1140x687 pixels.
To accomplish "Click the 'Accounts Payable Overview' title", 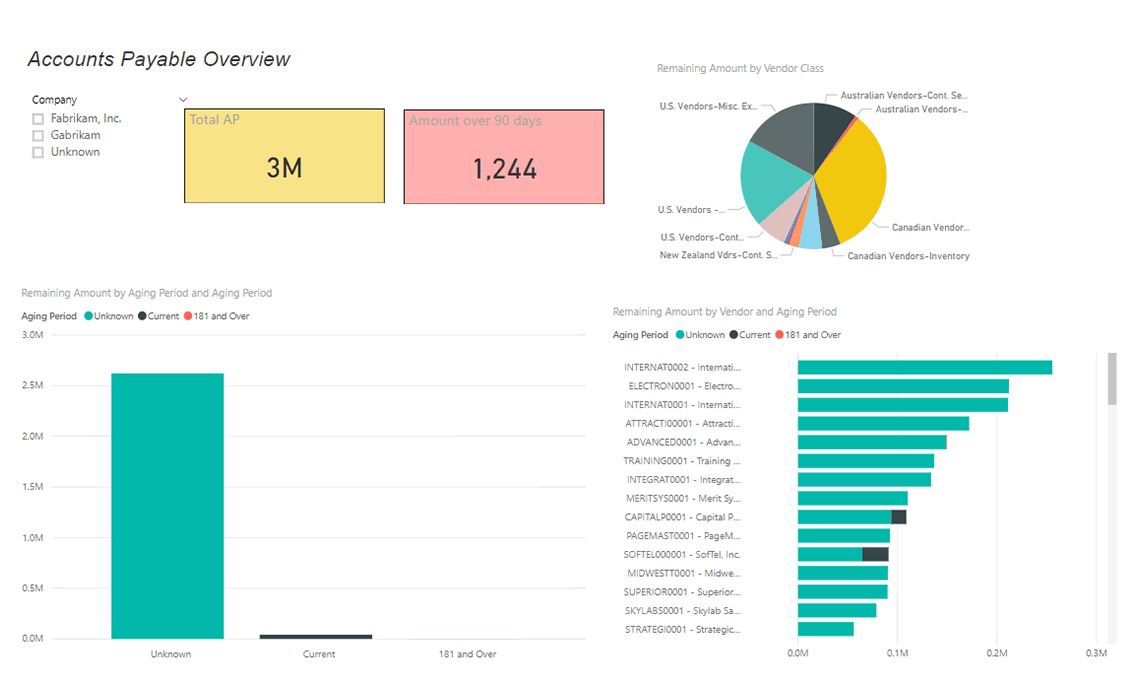I will click(158, 60).
